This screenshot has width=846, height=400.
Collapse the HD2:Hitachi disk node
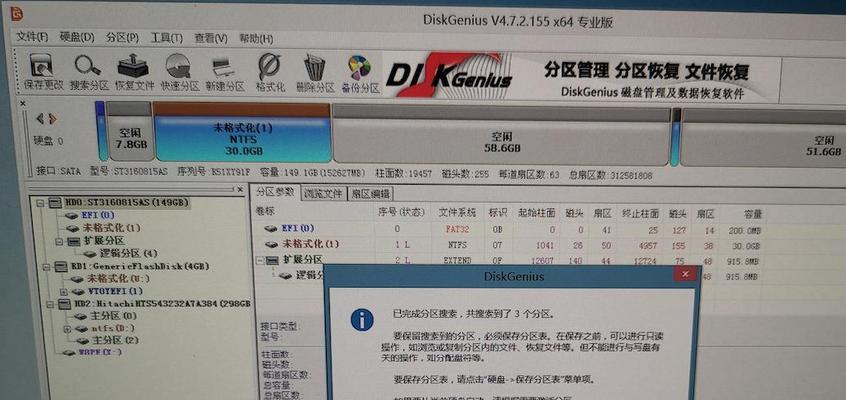49,304
